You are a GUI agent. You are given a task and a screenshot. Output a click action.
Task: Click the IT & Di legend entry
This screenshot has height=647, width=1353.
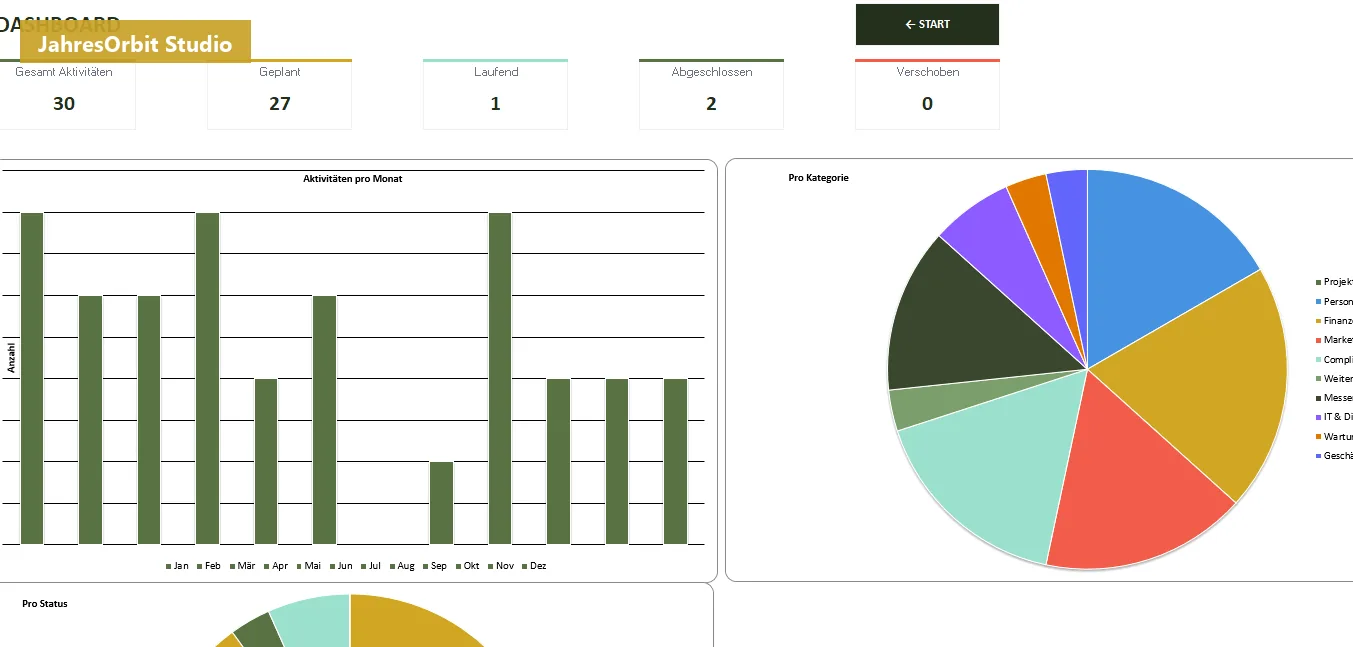1334,417
